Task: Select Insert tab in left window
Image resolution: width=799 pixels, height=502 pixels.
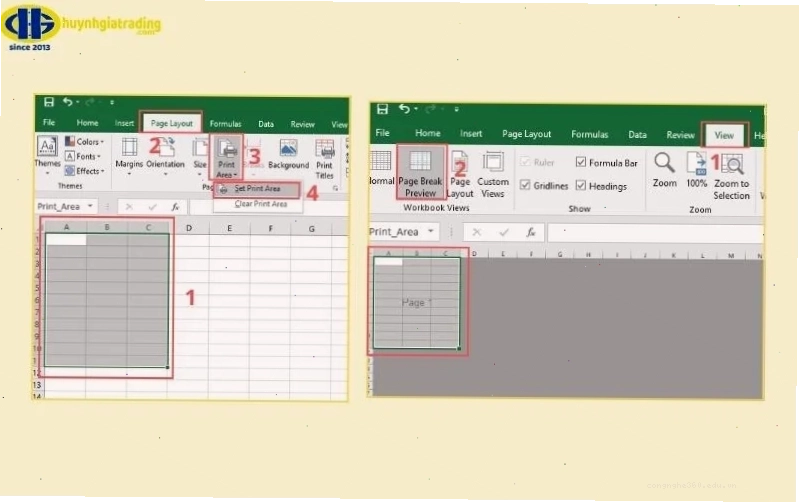Action: pos(124,123)
